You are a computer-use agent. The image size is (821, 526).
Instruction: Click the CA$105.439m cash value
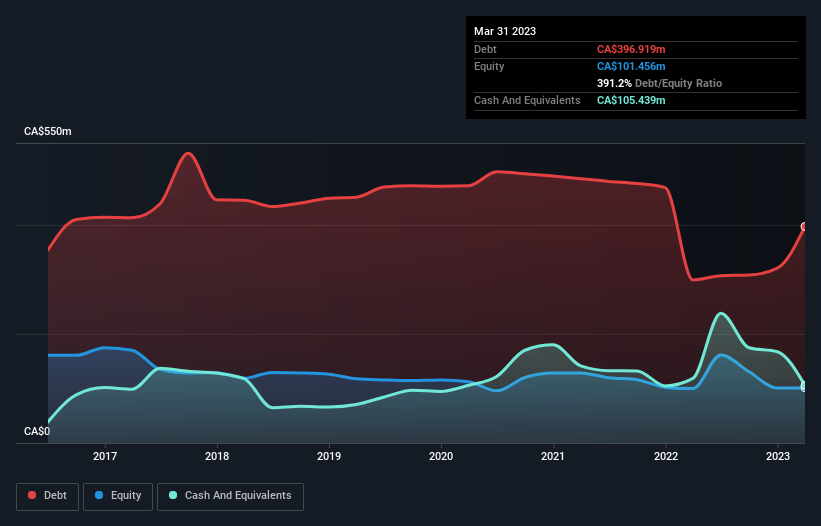coord(631,100)
